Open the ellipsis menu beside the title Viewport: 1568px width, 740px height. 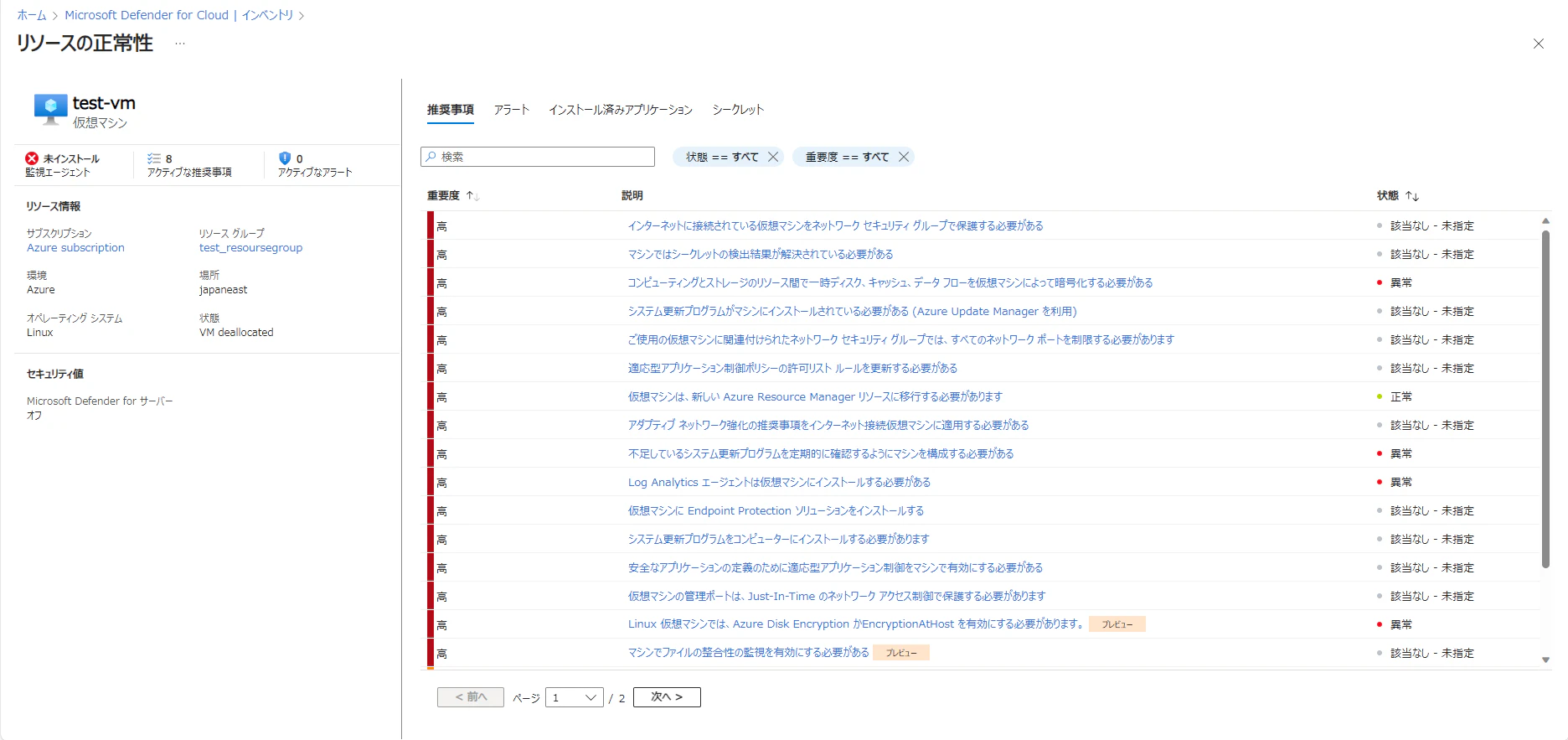coord(180,44)
